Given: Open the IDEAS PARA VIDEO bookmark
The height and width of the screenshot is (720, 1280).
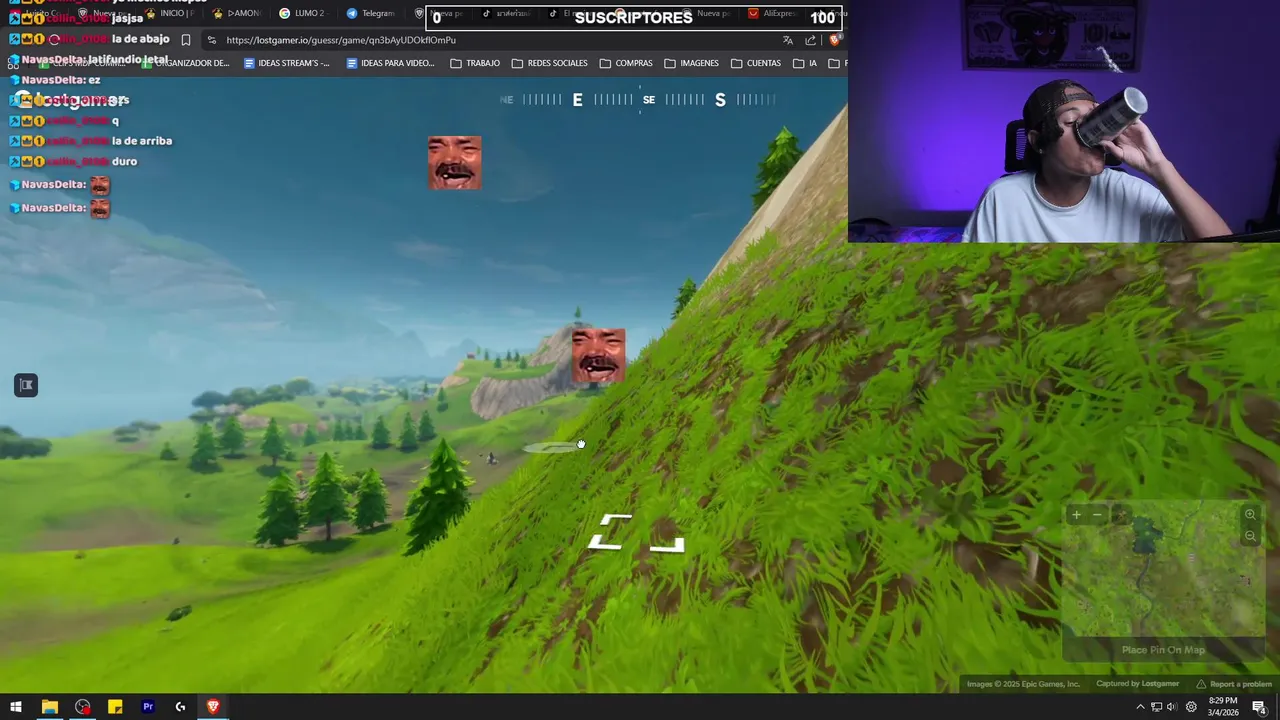Looking at the screenshot, I should click(x=390, y=63).
